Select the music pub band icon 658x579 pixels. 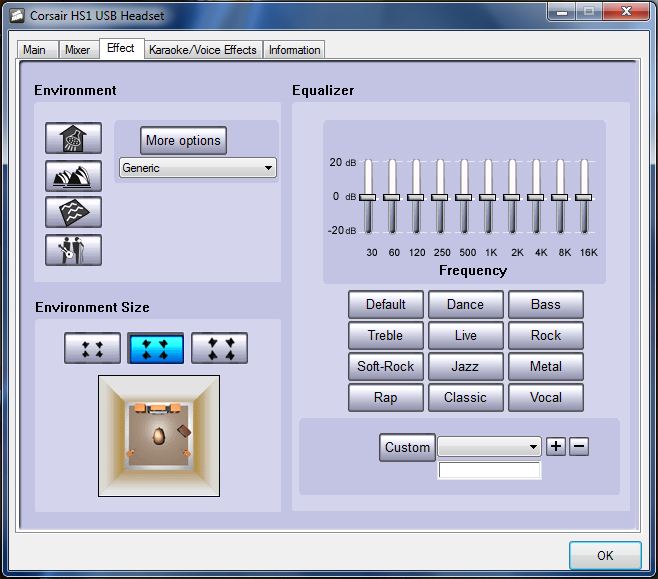click(73, 250)
